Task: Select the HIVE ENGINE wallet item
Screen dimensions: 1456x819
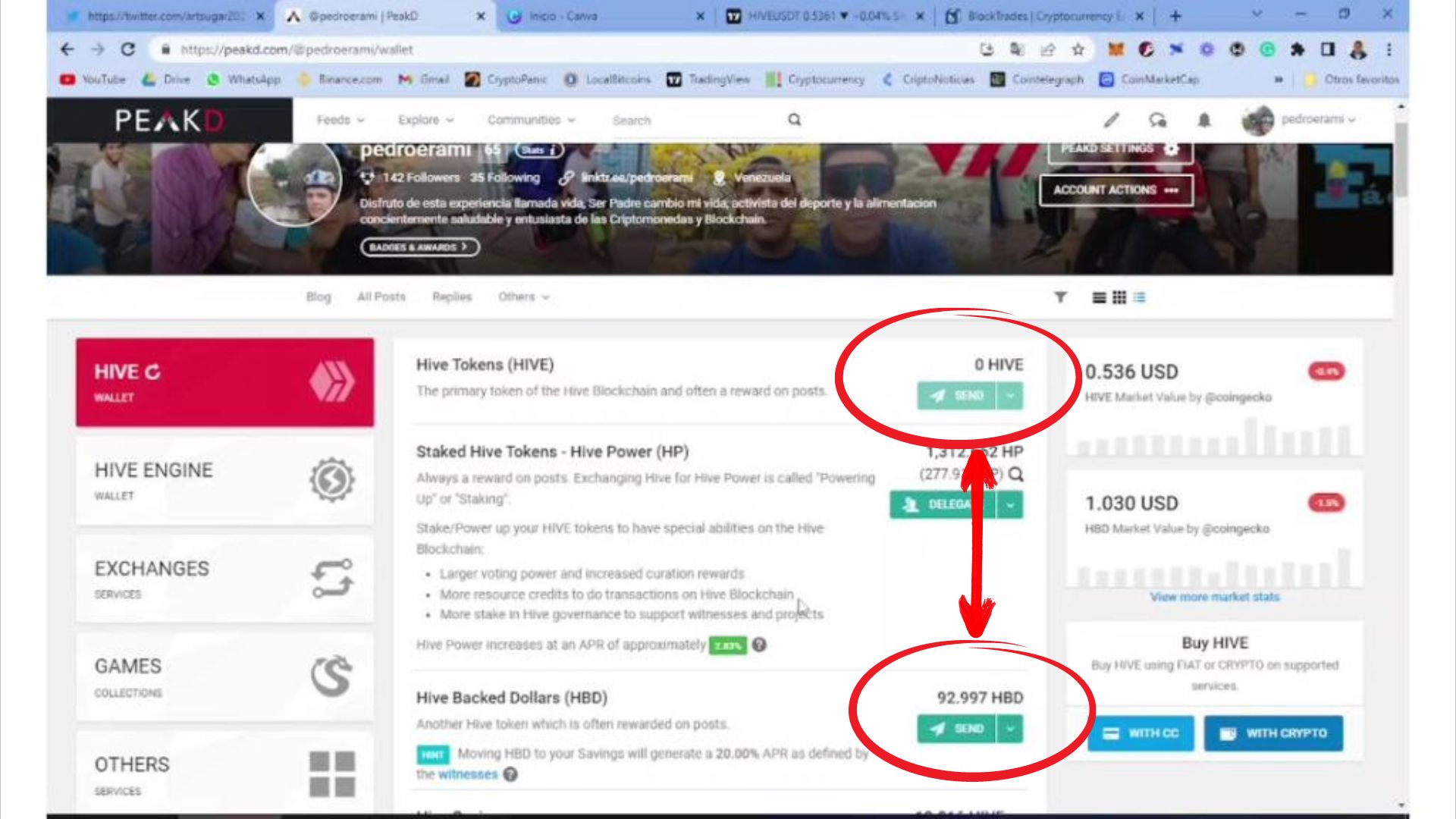Action: click(224, 480)
